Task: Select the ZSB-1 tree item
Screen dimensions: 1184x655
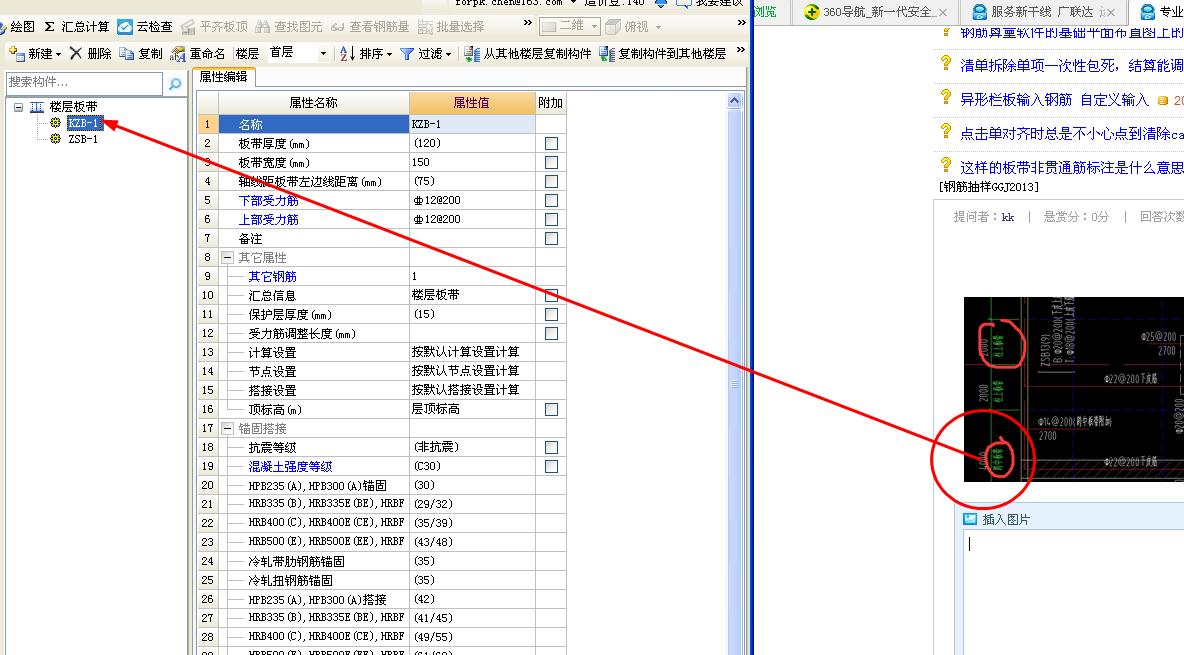Action: [x=83, y=139]
